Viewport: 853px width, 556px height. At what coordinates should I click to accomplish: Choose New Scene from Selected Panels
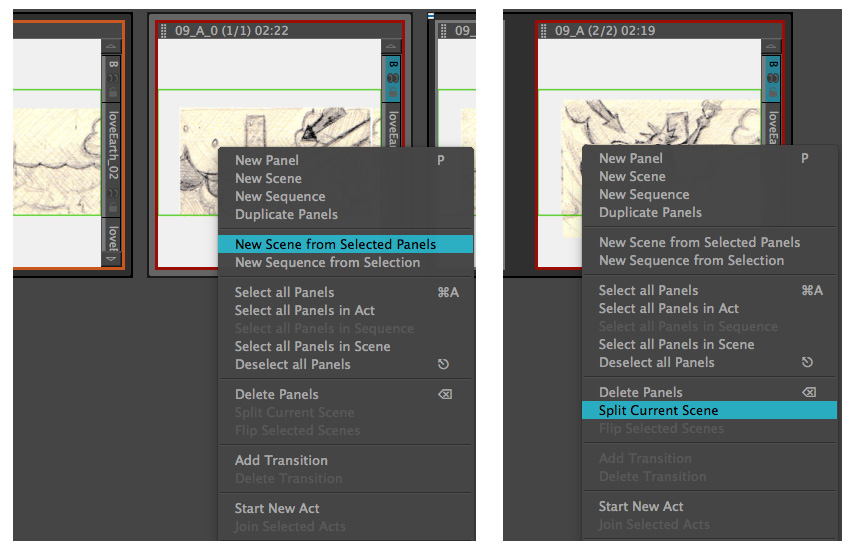335,244
